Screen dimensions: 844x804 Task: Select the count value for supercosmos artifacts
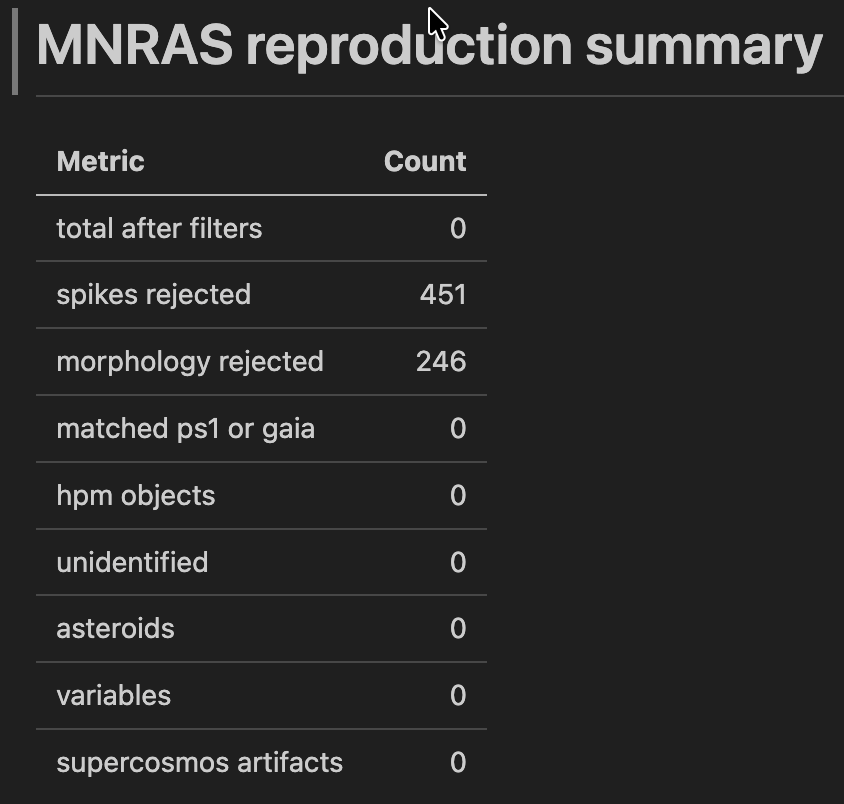pos(458,762)
